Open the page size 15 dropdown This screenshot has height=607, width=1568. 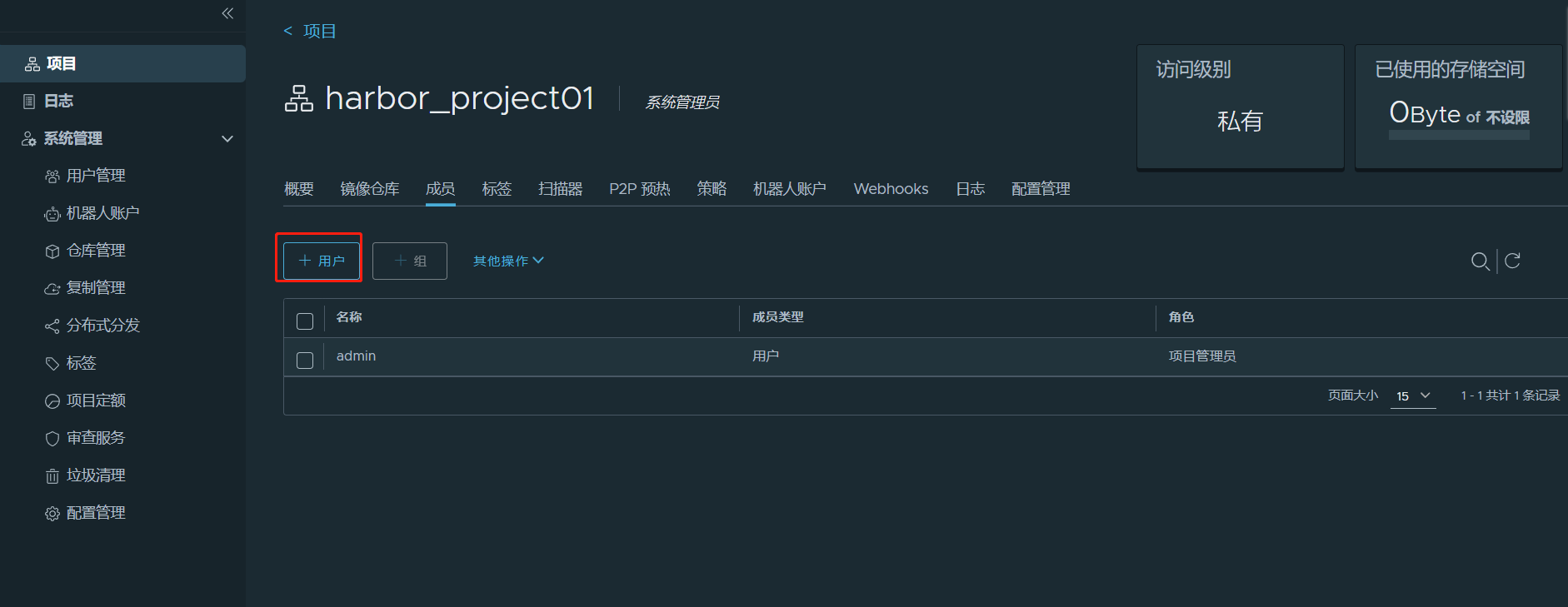(x=1414, y=396)
